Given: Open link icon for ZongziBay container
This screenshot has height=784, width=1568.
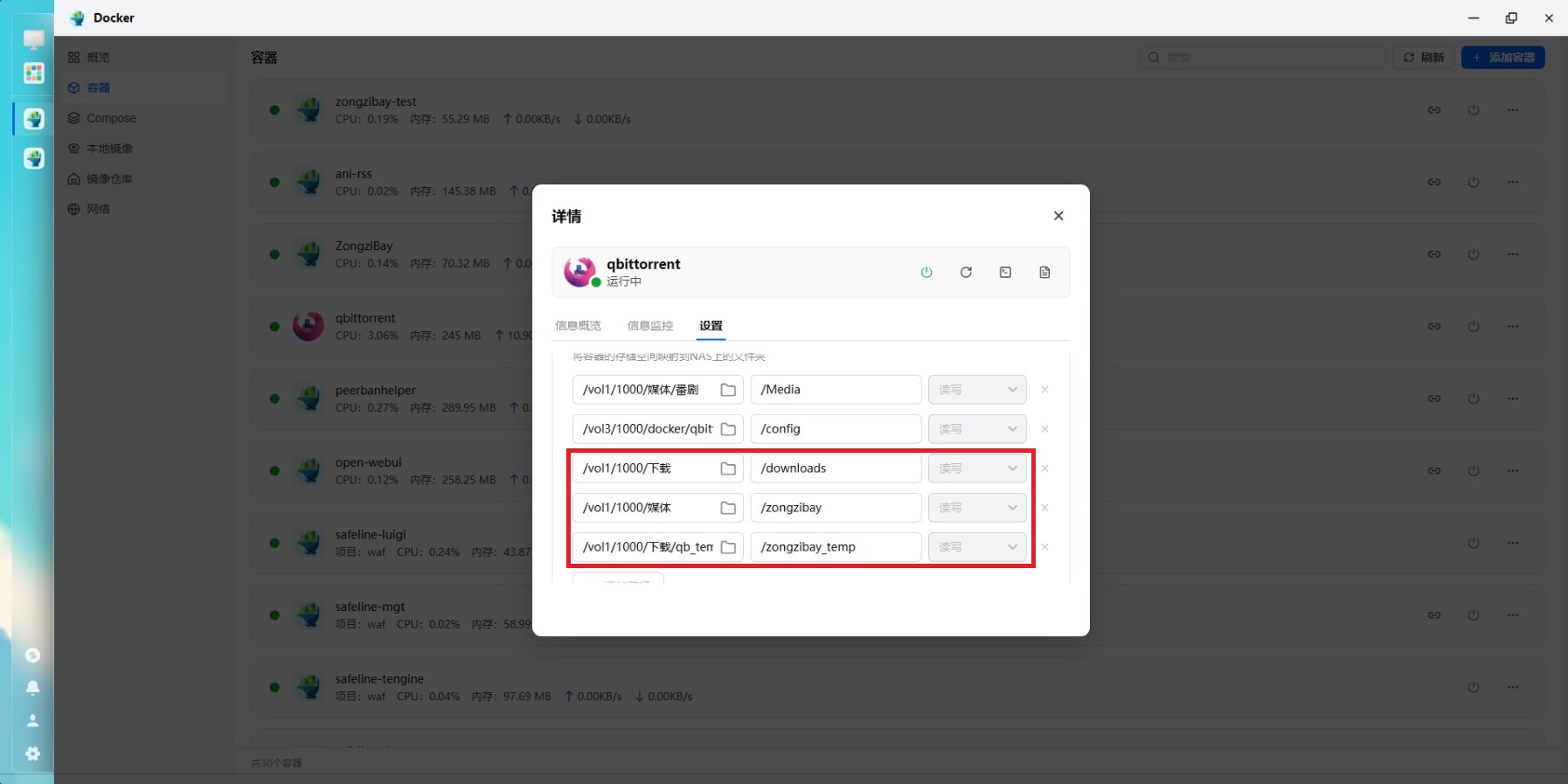Looking at the screenshot, I should 1434,254.
